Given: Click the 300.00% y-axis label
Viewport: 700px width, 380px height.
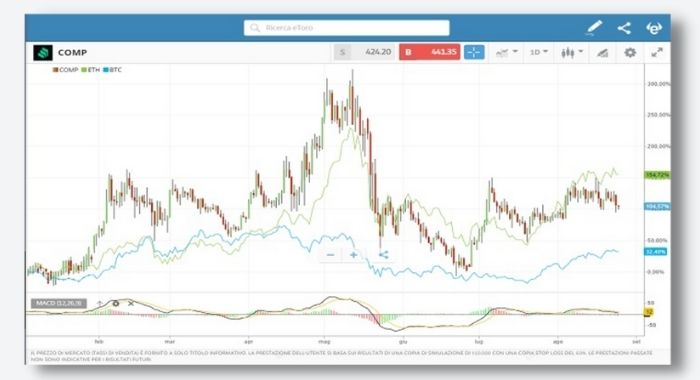Looking at the screenshot, I should coord(658,84).
